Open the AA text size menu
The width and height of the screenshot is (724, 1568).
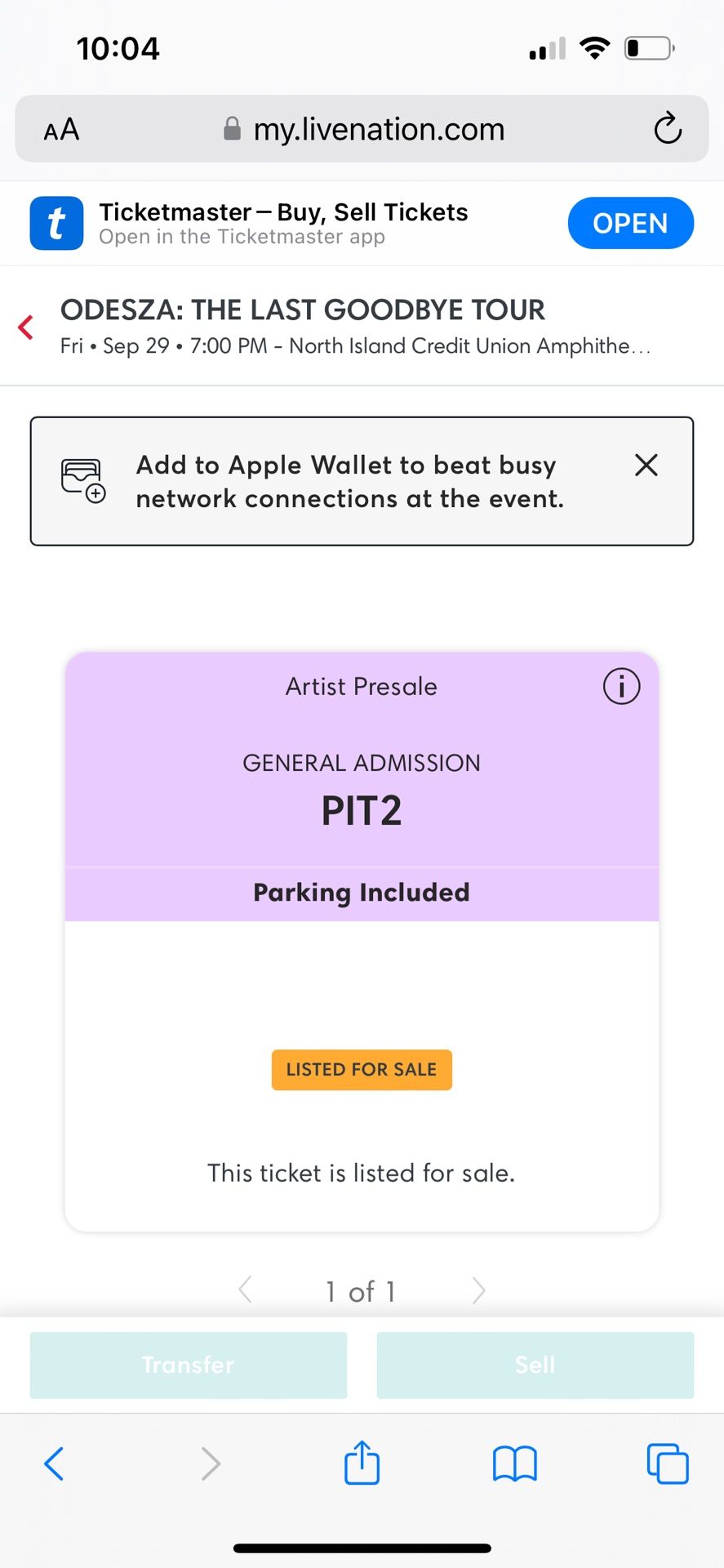(x=61, y=129)
